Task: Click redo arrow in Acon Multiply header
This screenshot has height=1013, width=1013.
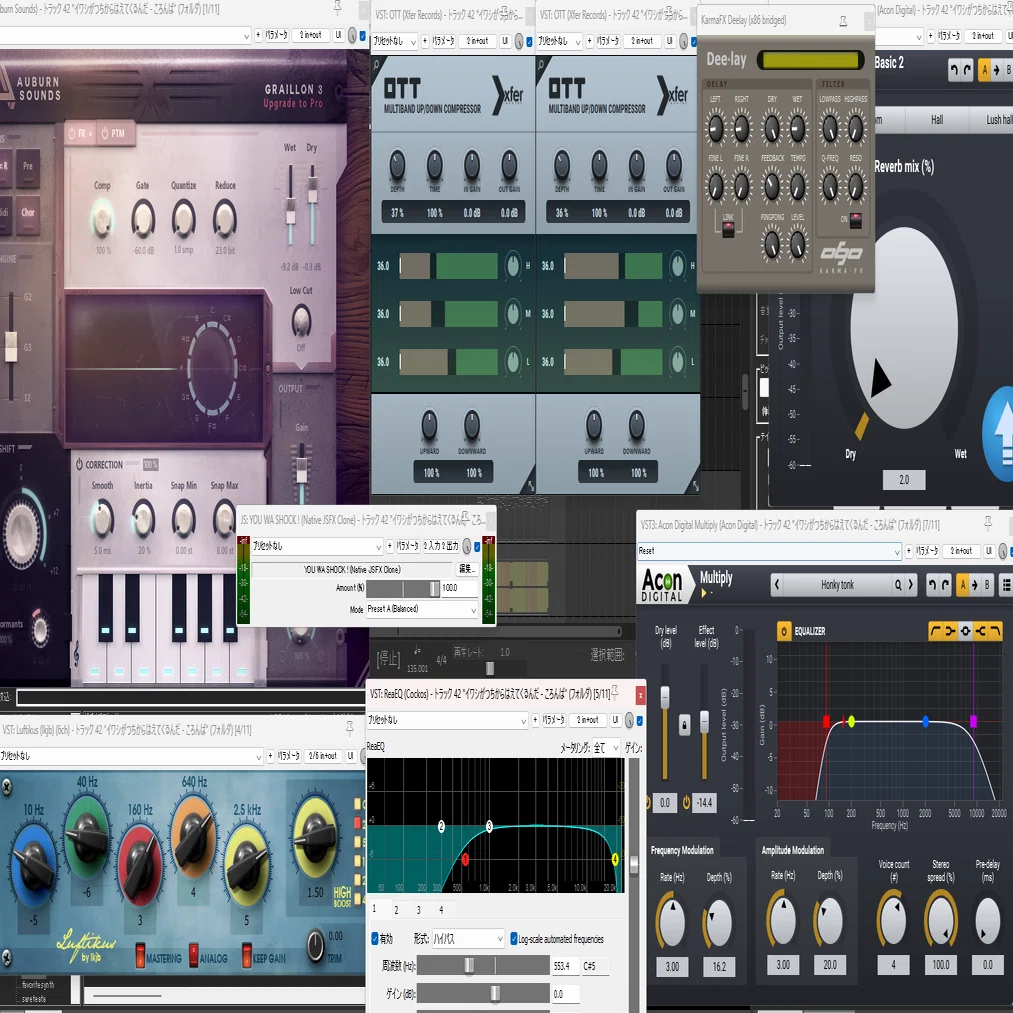Action: [945, 585]
